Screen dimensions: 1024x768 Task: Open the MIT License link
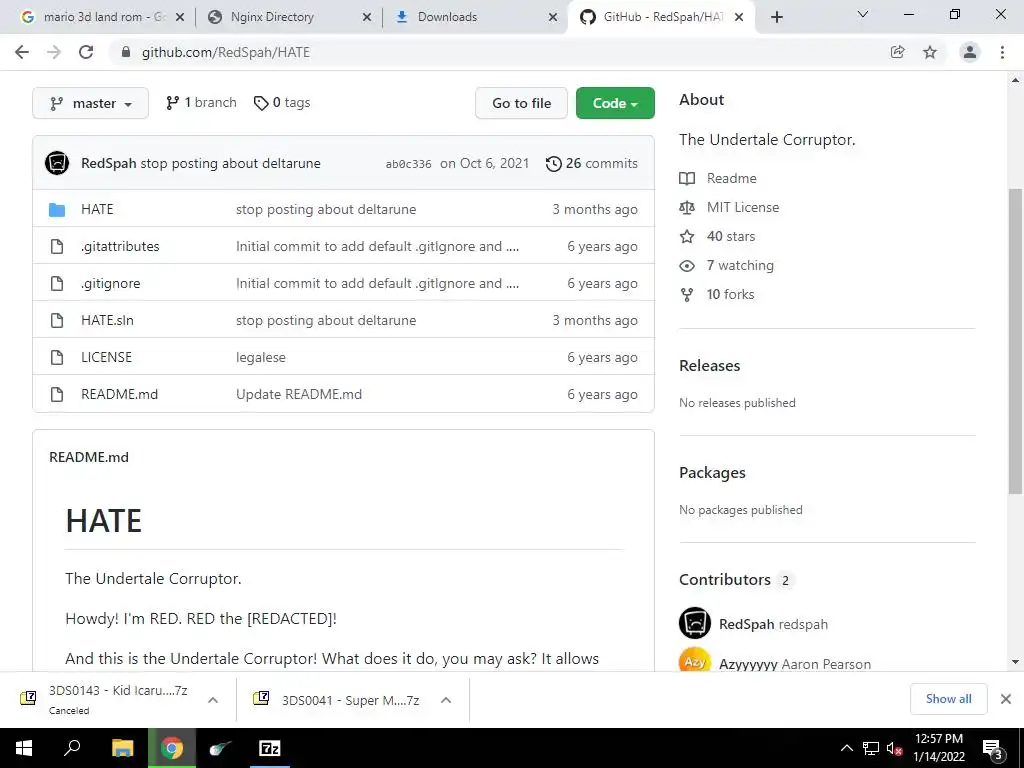tap(743, 207)
